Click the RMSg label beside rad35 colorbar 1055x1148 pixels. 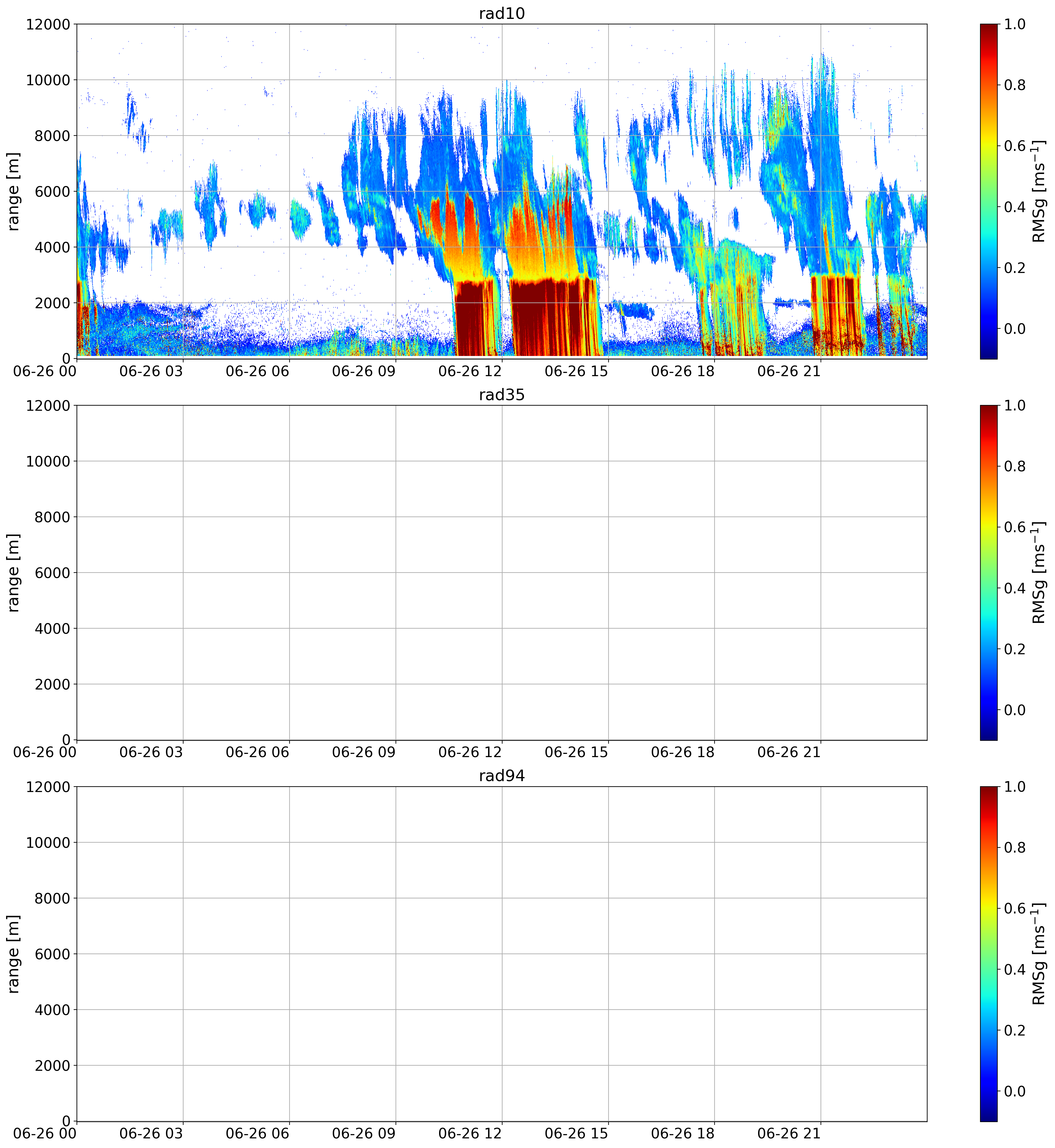[1039, 573]
